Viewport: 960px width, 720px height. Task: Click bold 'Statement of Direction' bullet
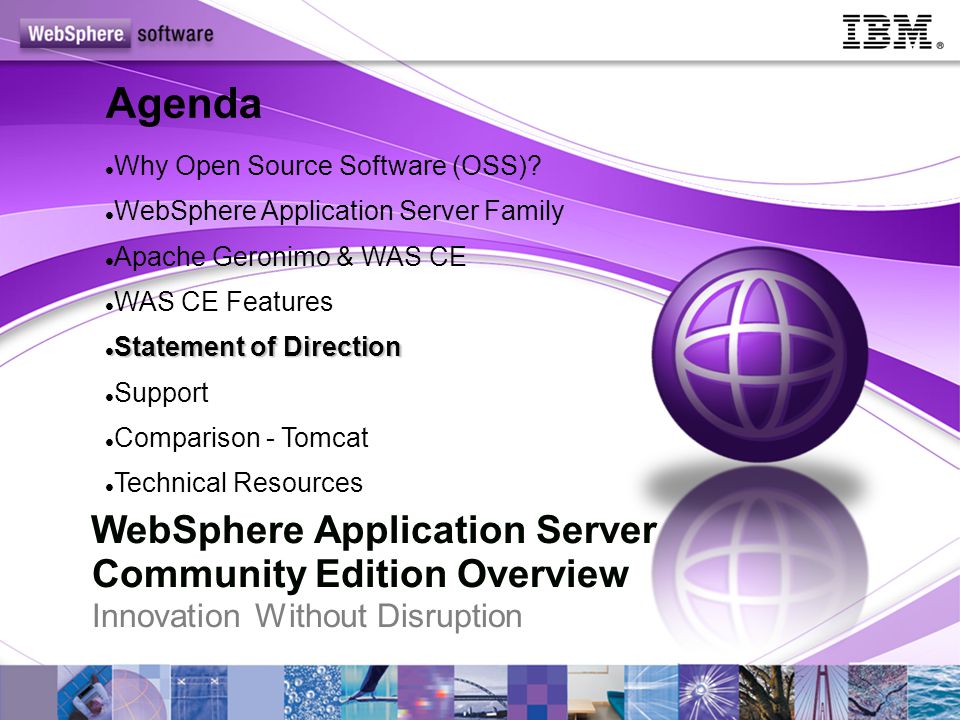[x=253, y=347]
